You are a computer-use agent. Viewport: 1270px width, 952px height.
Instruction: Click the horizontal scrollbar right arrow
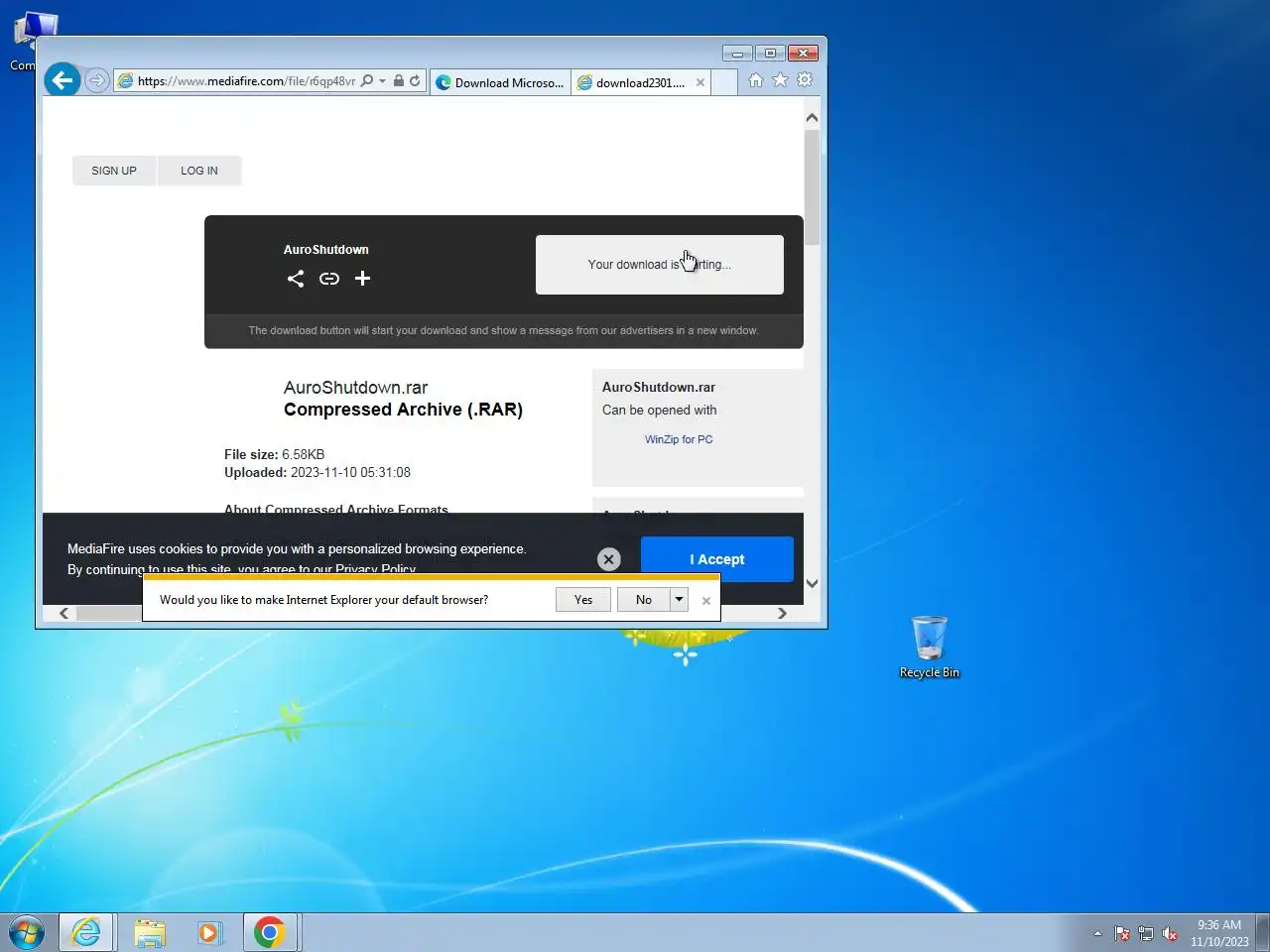coord(782,613)
